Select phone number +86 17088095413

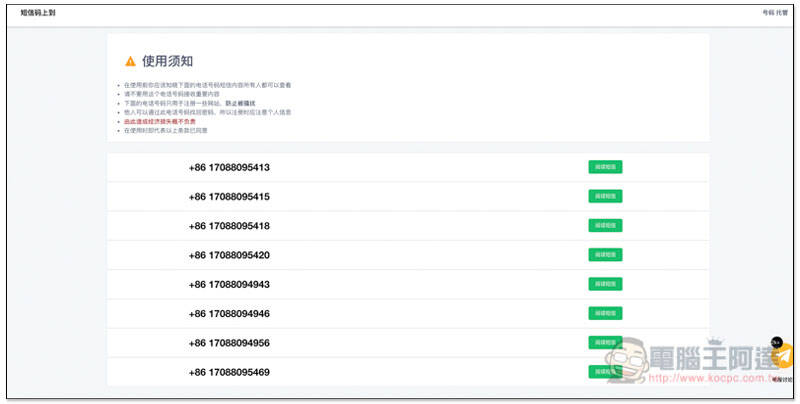pos(229,167)
